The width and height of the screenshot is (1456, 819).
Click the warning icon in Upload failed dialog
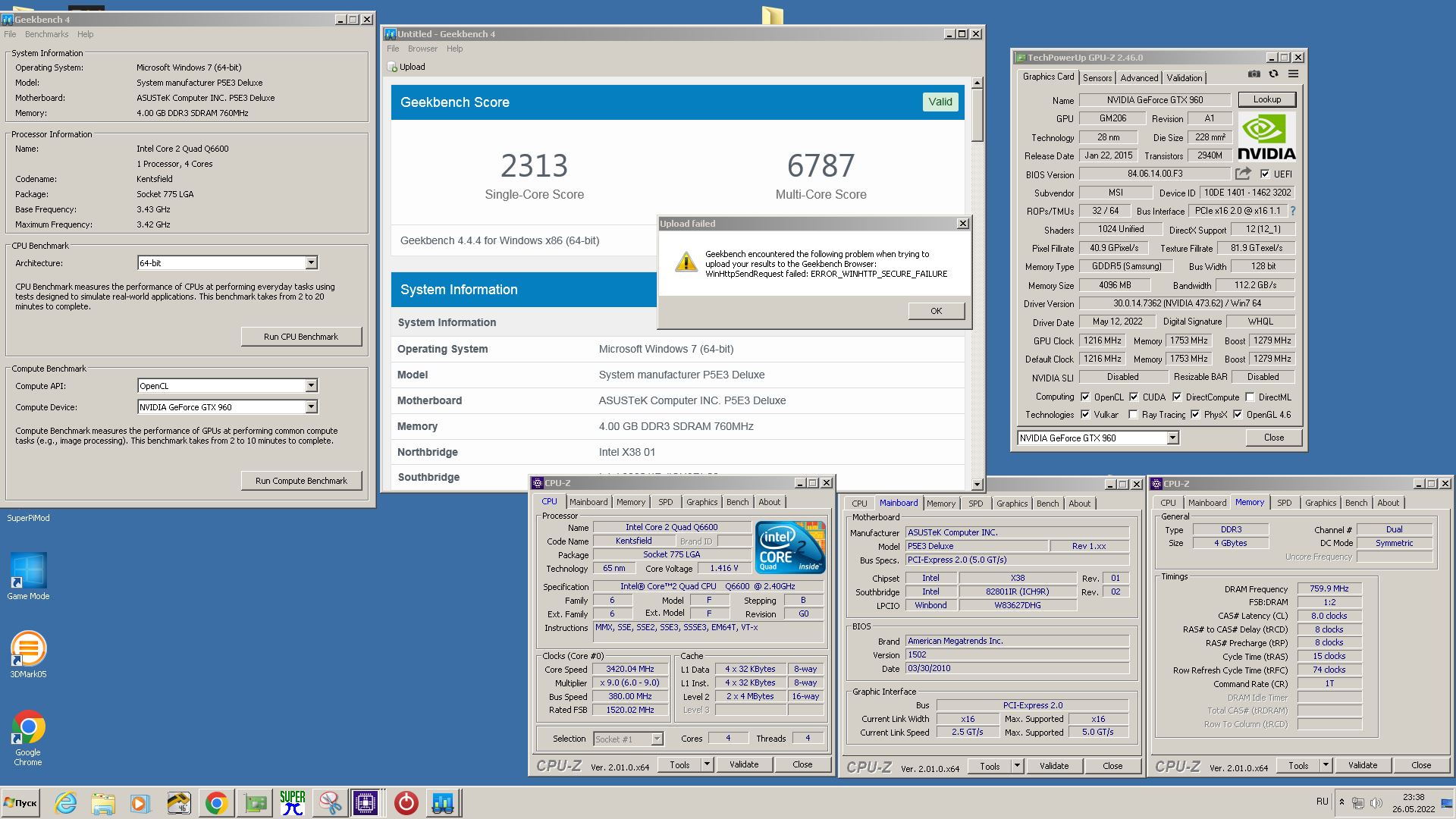pos(686,262)
